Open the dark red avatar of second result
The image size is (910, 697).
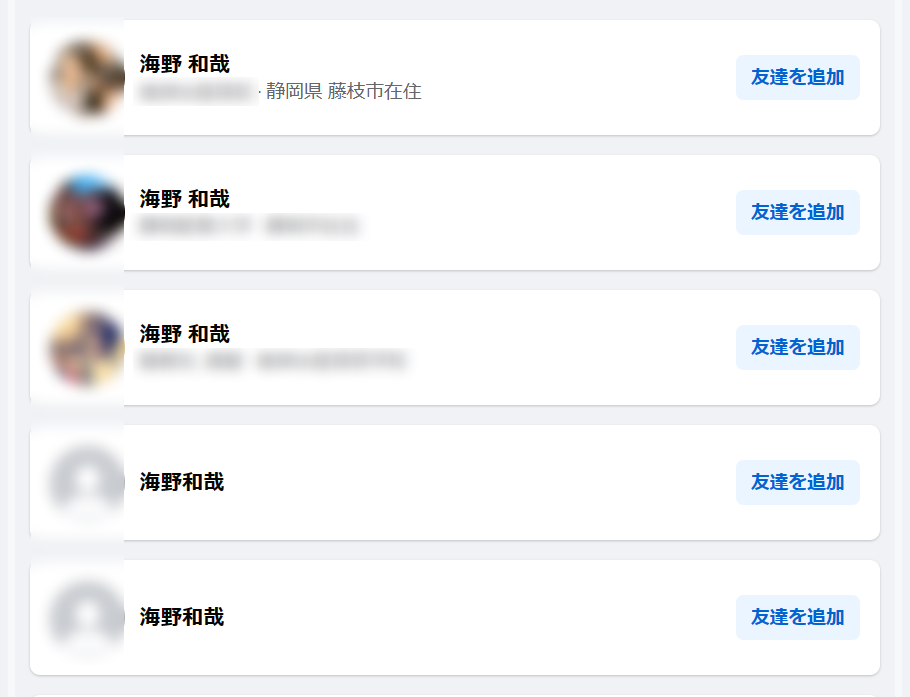coord(86,212)
